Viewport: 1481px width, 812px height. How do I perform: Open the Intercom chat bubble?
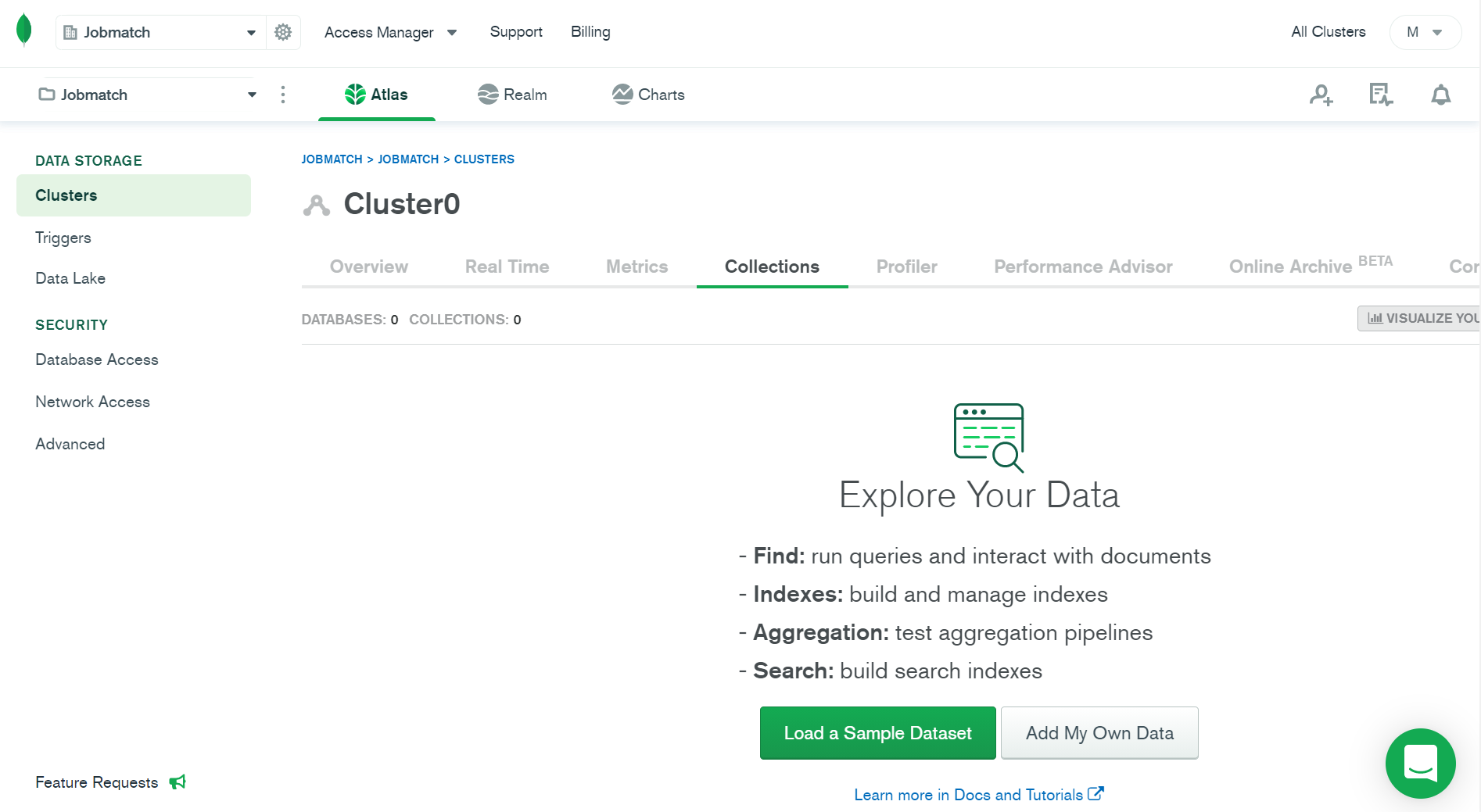click(1421, 764)
